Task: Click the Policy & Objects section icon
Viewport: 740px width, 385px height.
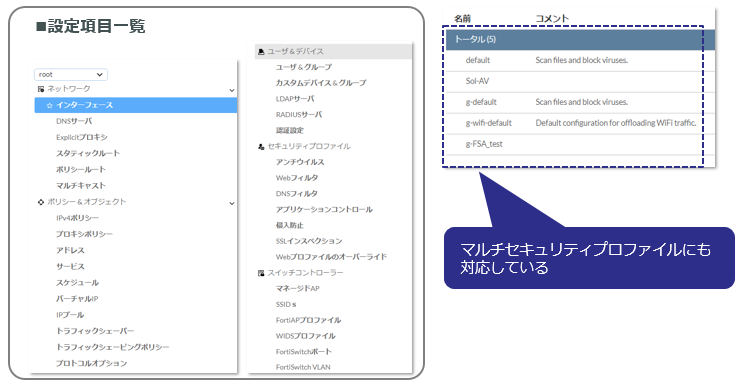Action: pyautogui.click(x=41, y=202)
